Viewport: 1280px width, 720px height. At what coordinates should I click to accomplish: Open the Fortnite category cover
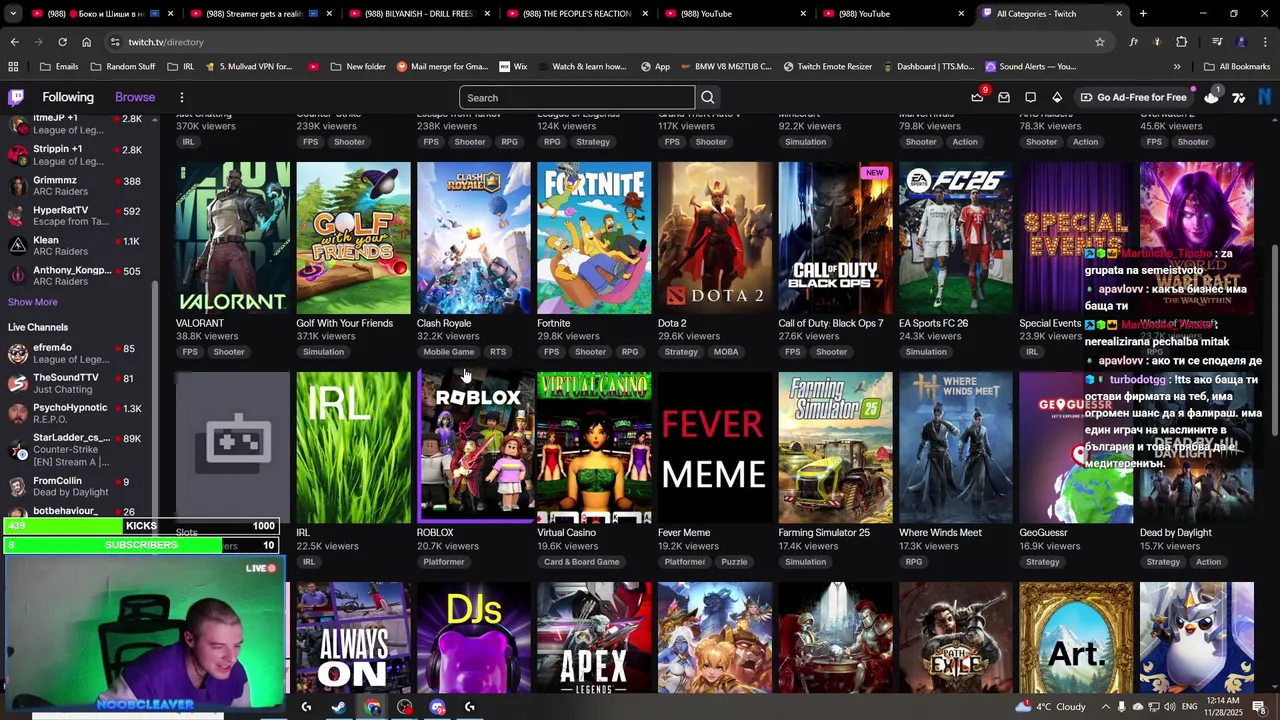click(x=594, y=238)
